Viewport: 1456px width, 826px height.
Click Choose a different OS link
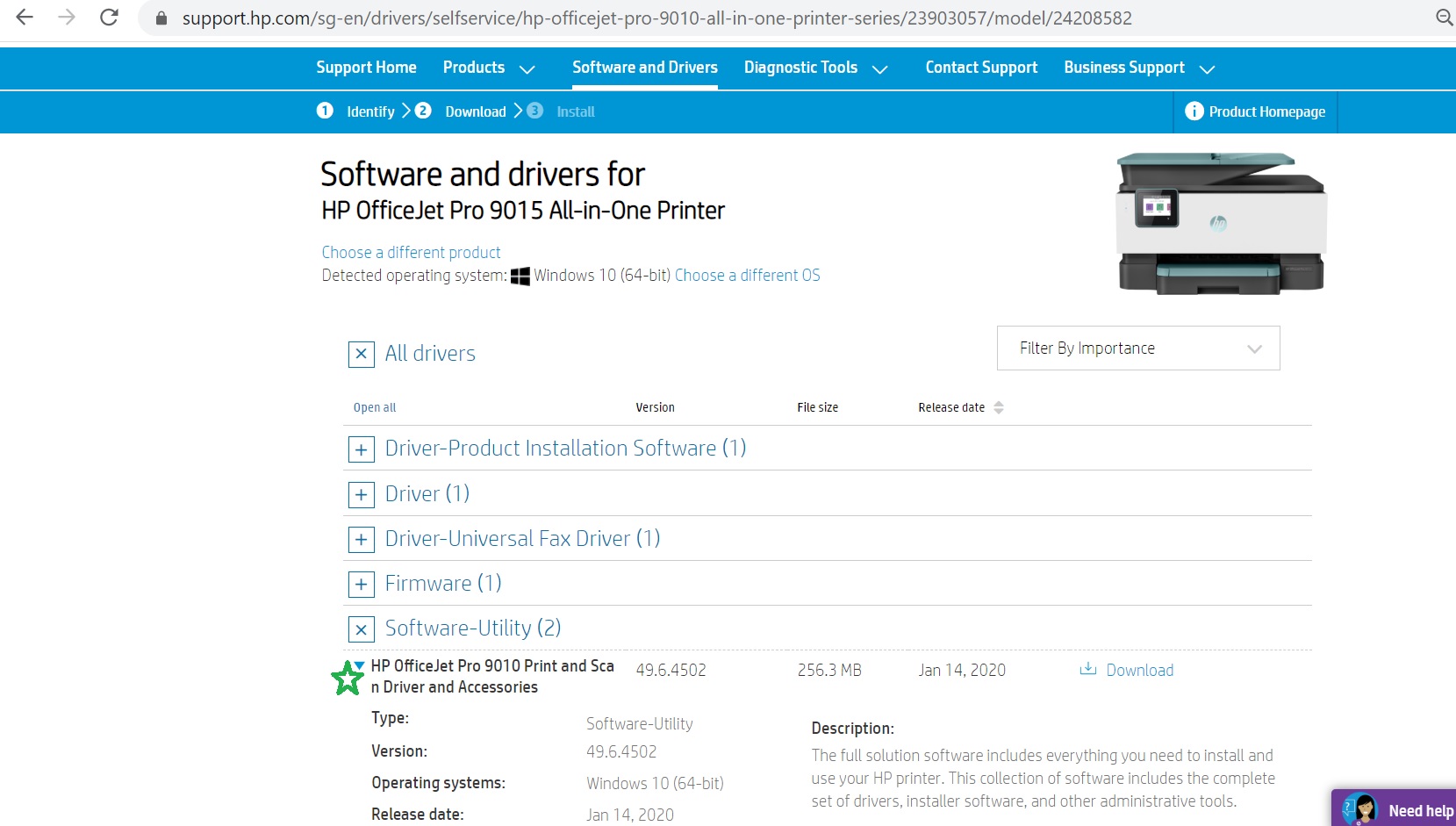pyautogui.click(x=747, y=276)
